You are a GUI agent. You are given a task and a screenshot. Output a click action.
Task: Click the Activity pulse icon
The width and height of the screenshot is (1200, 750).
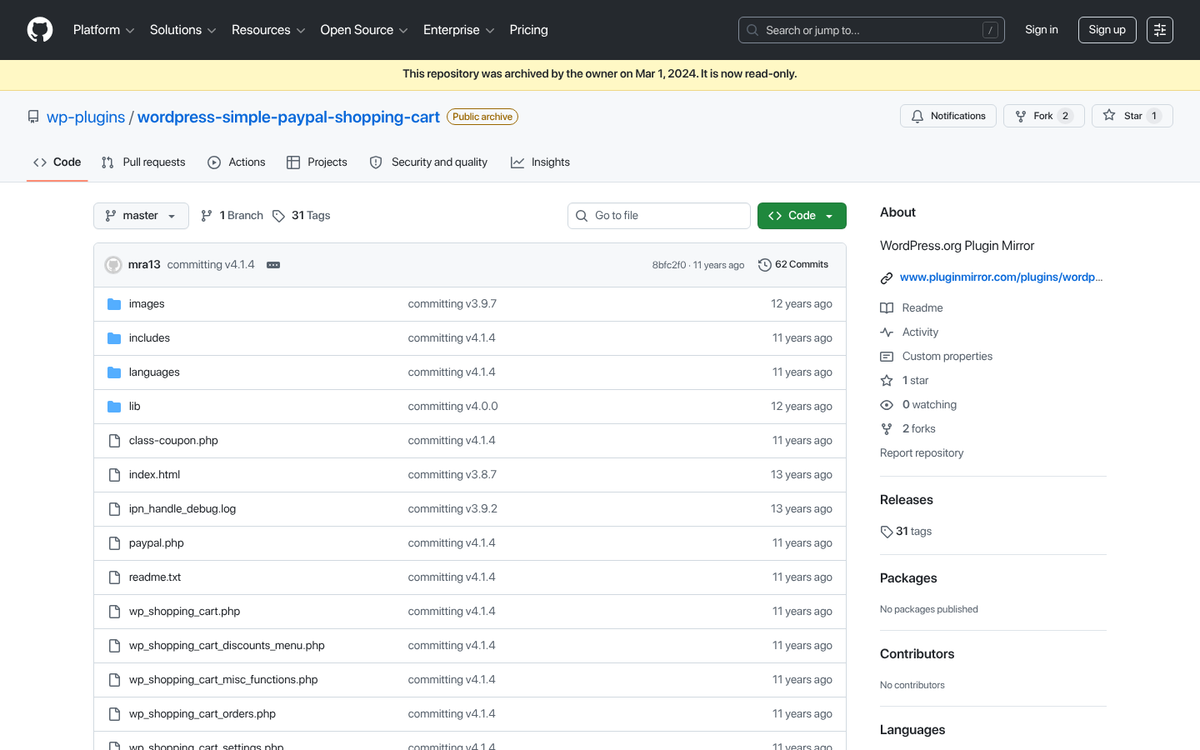click(887, 331)
